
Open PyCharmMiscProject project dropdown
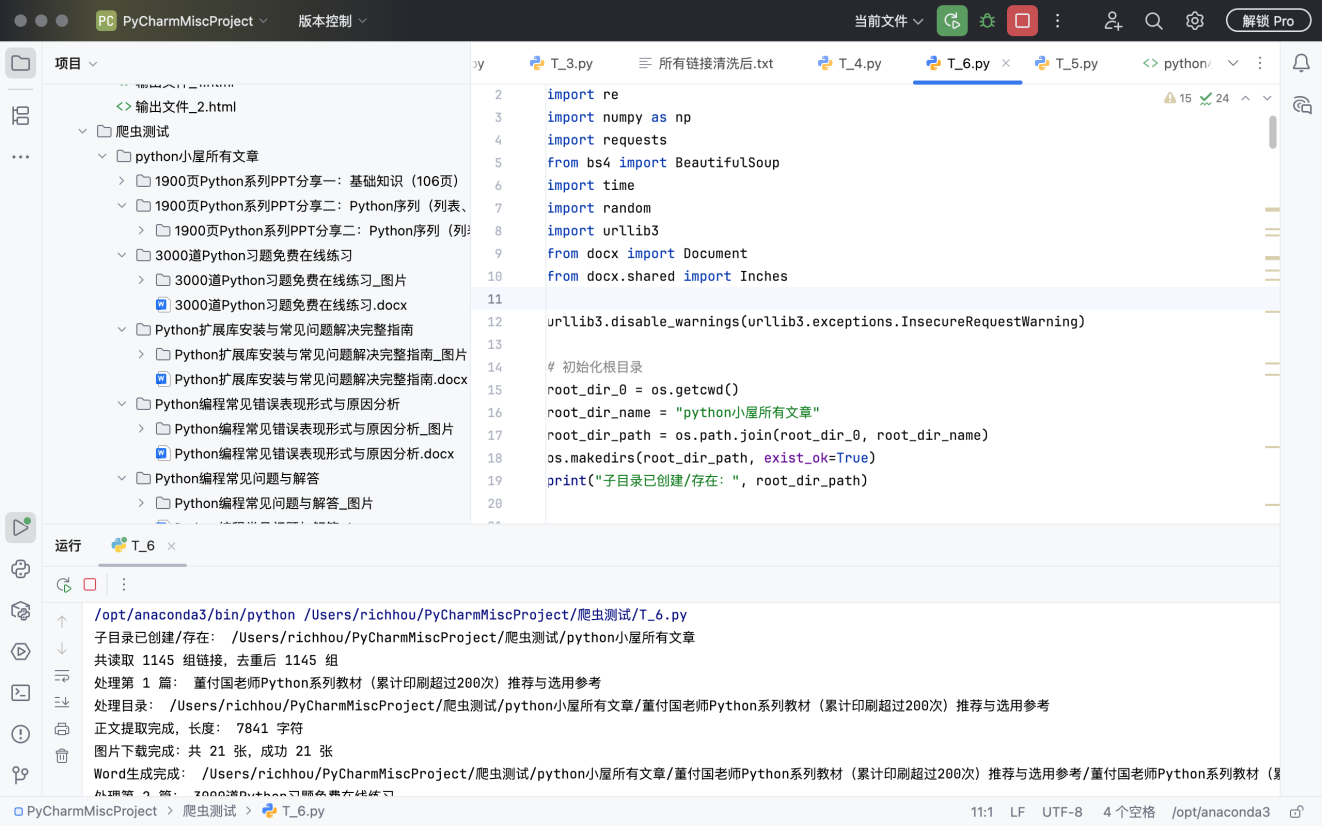coord(183,21)
